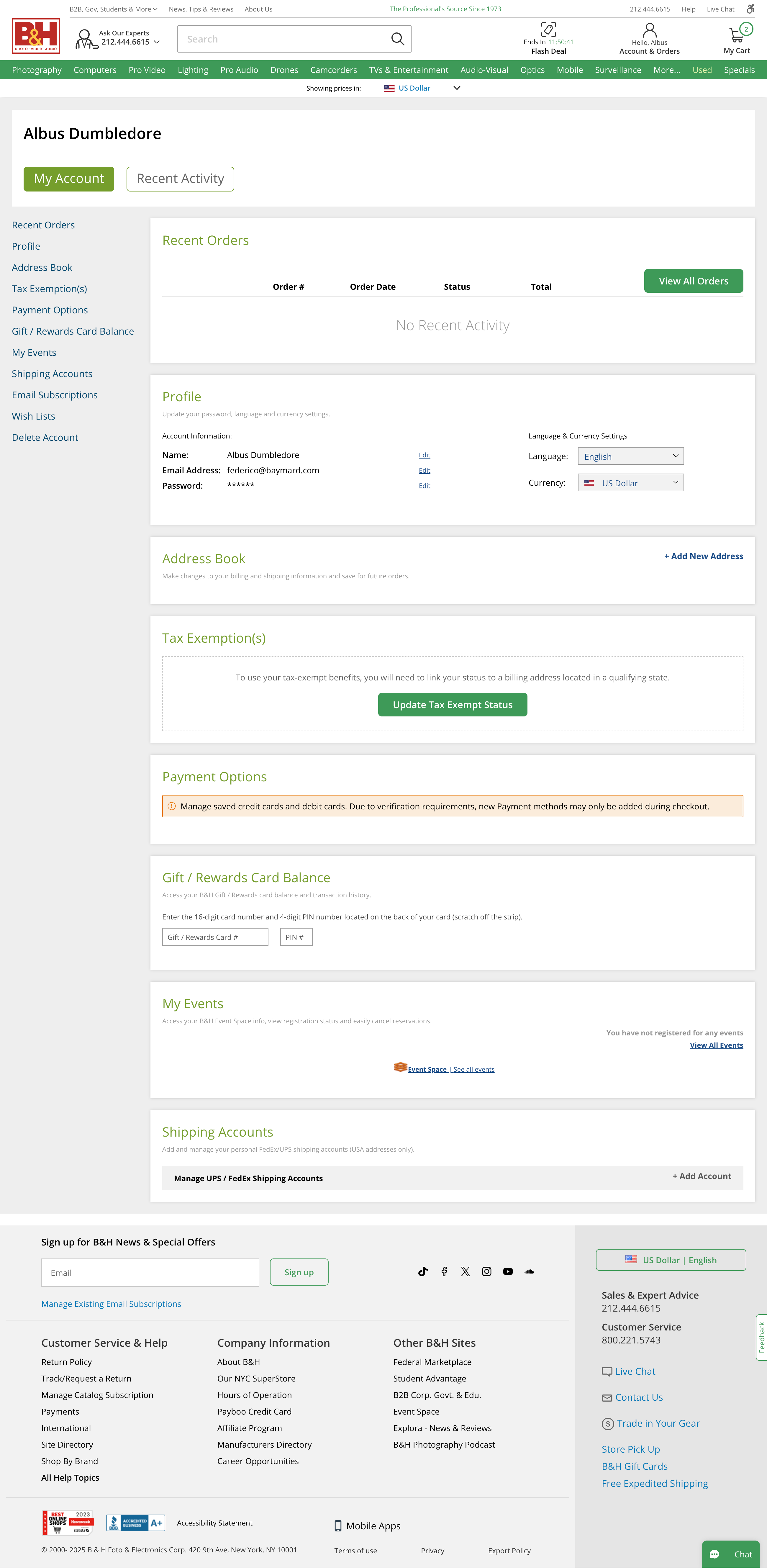Image resolution: width=767 pixels, height=1568 pixels.
Task: Click Add New Address link
Action: [x=703, y=556]
